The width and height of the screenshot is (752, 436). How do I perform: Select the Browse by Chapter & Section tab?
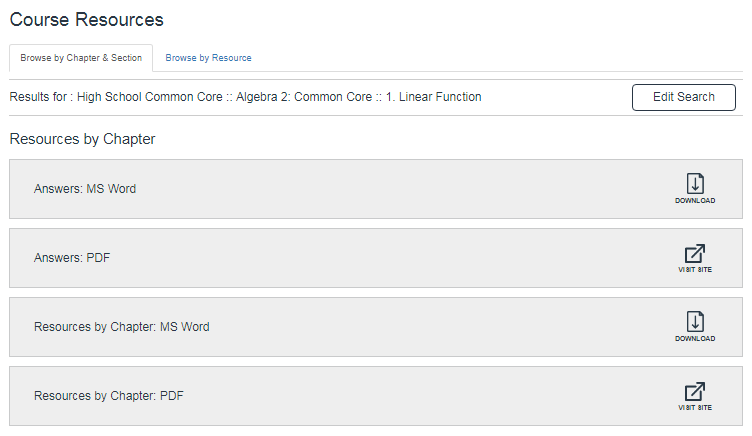(x=81, y=58)
